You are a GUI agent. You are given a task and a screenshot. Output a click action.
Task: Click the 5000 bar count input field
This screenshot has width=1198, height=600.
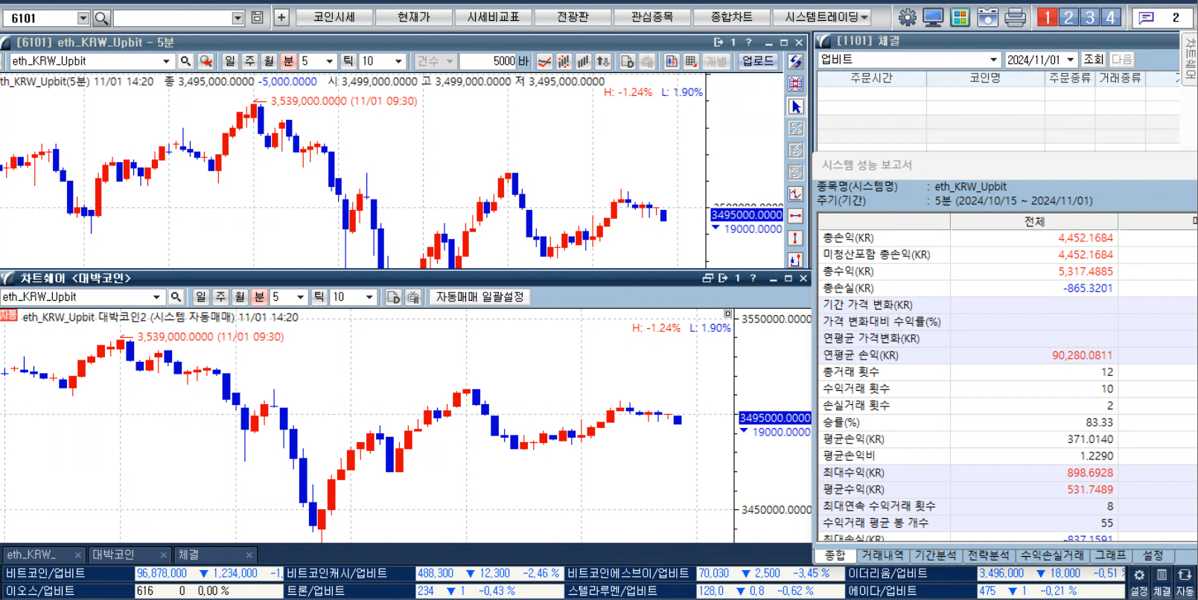click(488, 62)
